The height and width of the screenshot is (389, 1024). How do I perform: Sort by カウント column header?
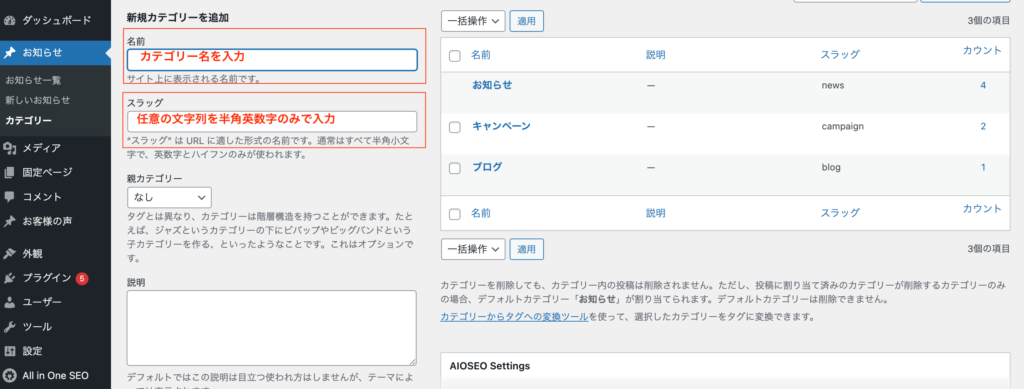(982, 50)
